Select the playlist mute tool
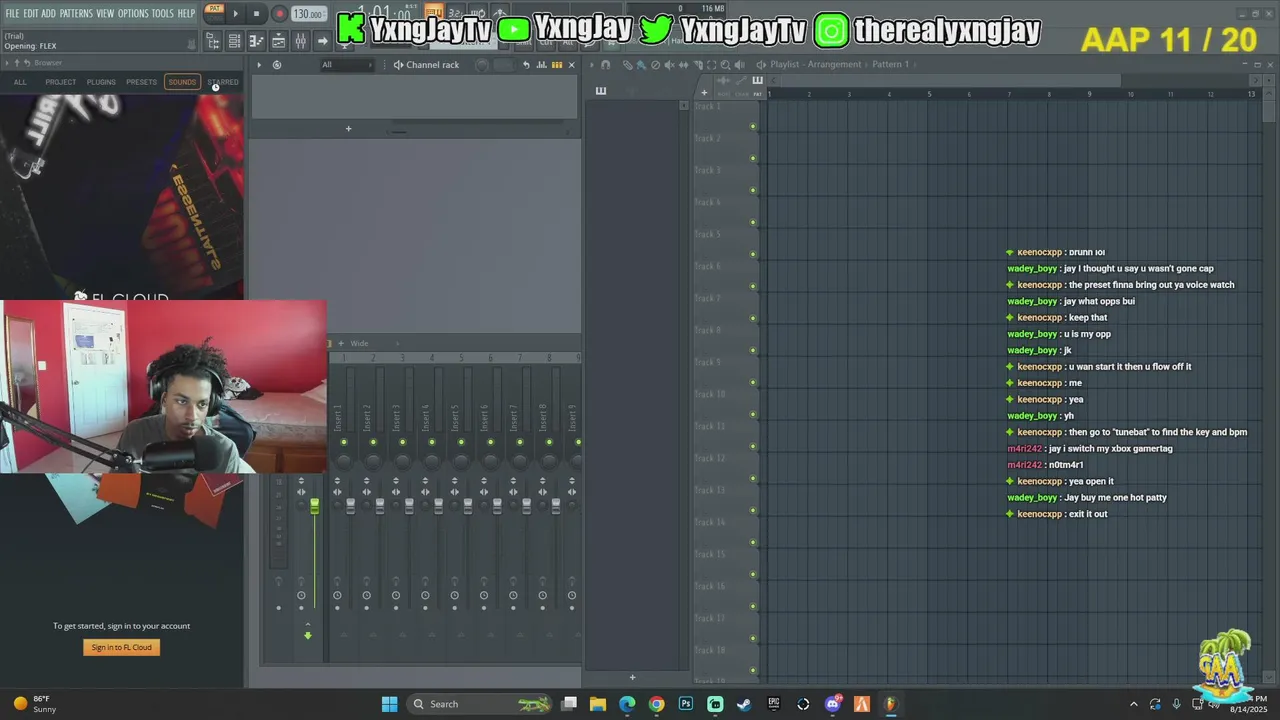Image resolution: width=1280 pixels, height=720 pixels. click(669, 65)
